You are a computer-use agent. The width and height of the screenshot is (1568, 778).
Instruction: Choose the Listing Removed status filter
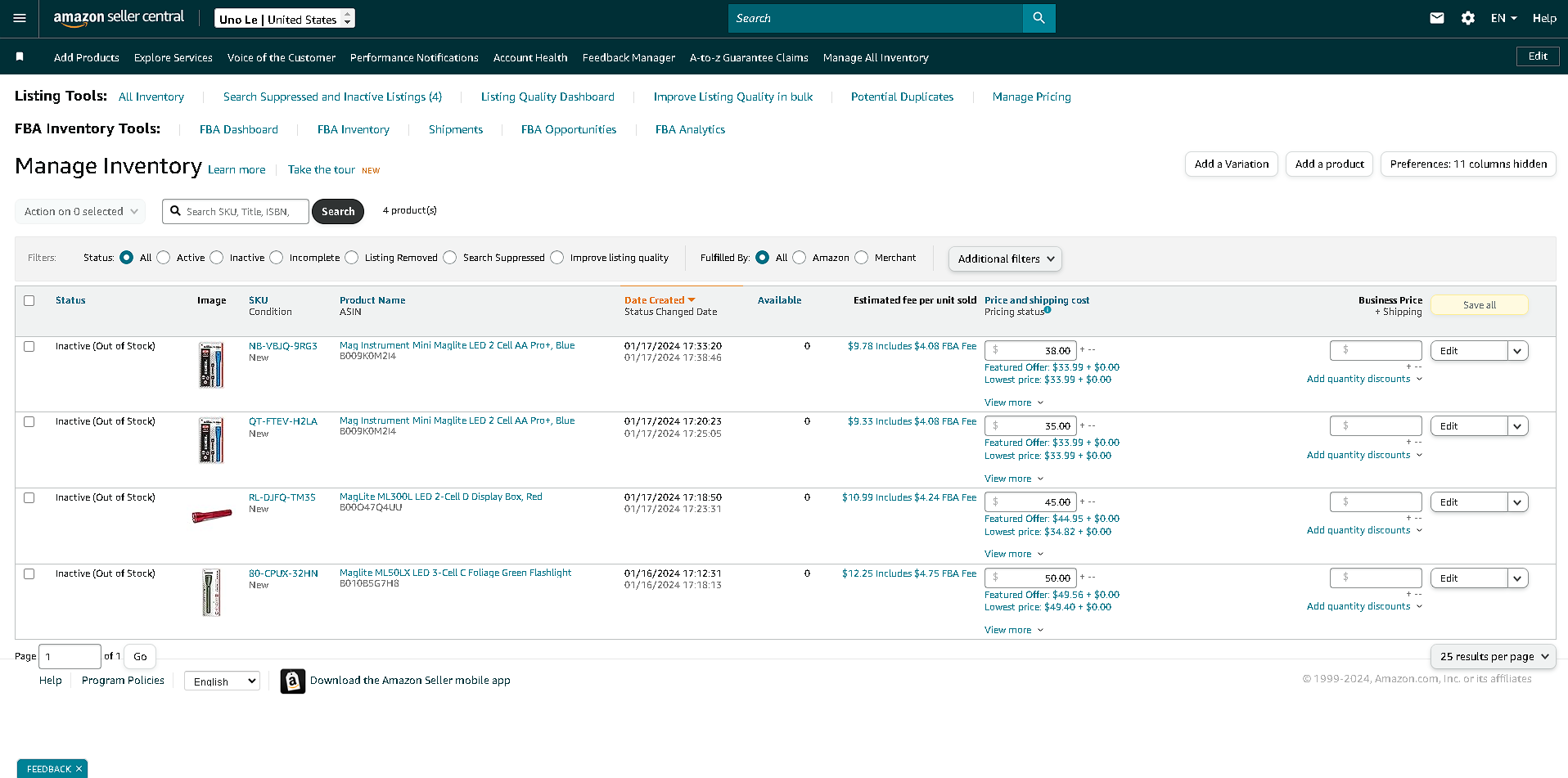[x=352, y=258]
